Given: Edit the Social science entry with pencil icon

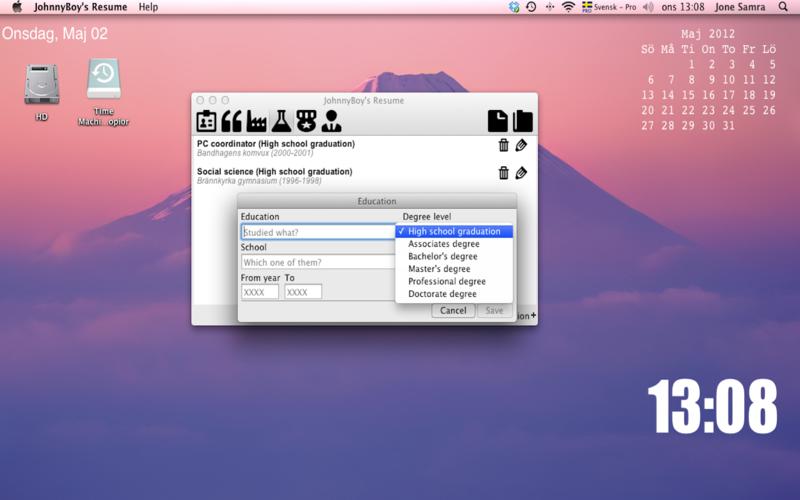Looking at the screenshot, I should [521, 173].
